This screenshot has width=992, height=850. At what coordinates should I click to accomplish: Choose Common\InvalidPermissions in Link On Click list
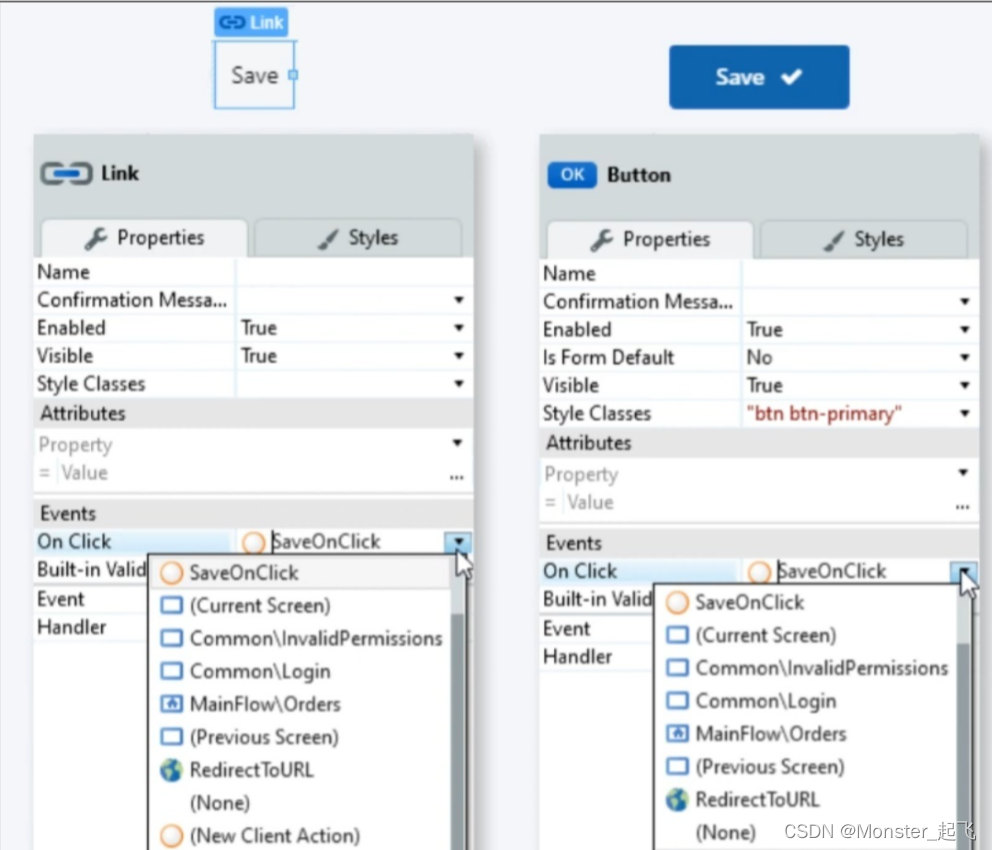tap(301, 638)
